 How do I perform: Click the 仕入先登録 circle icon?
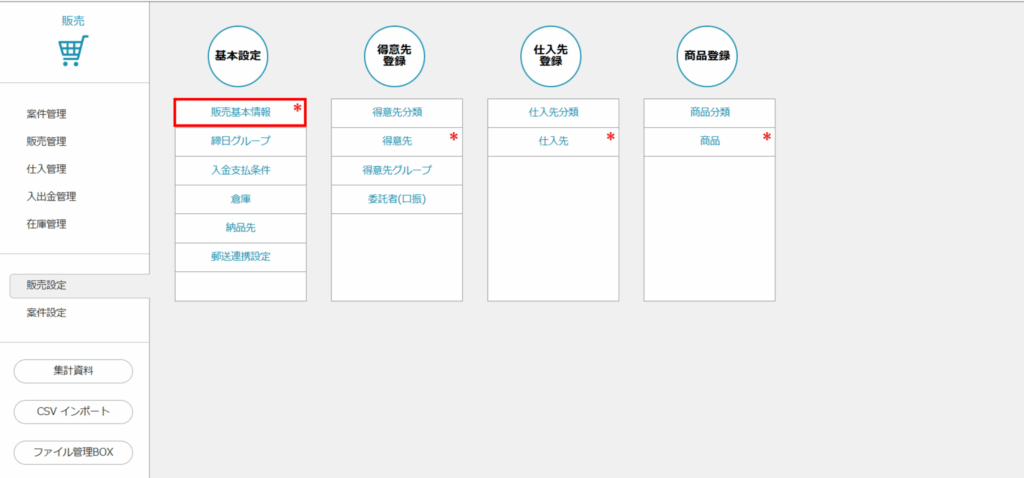pyautogui.click(x=552, y=56)
